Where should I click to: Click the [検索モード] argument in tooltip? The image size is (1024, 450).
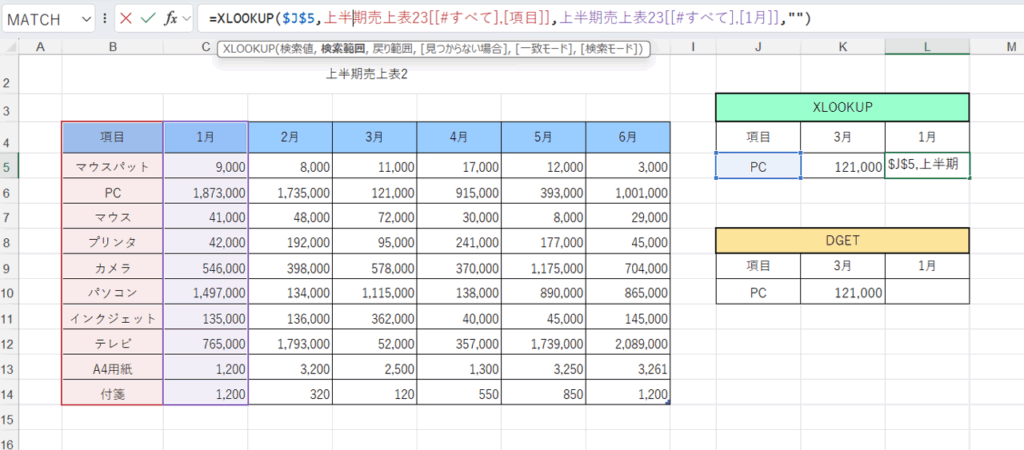click(x=610, y=48)
